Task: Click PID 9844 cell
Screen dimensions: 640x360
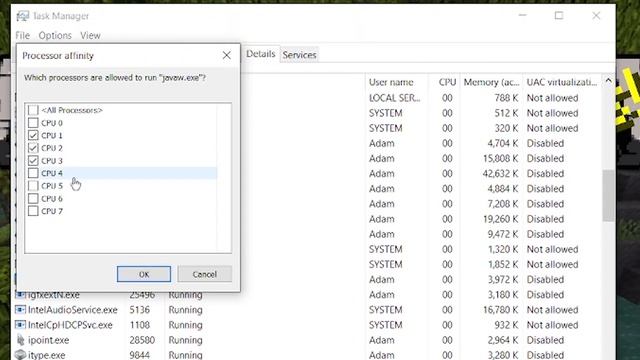Action: coord(140,355)
